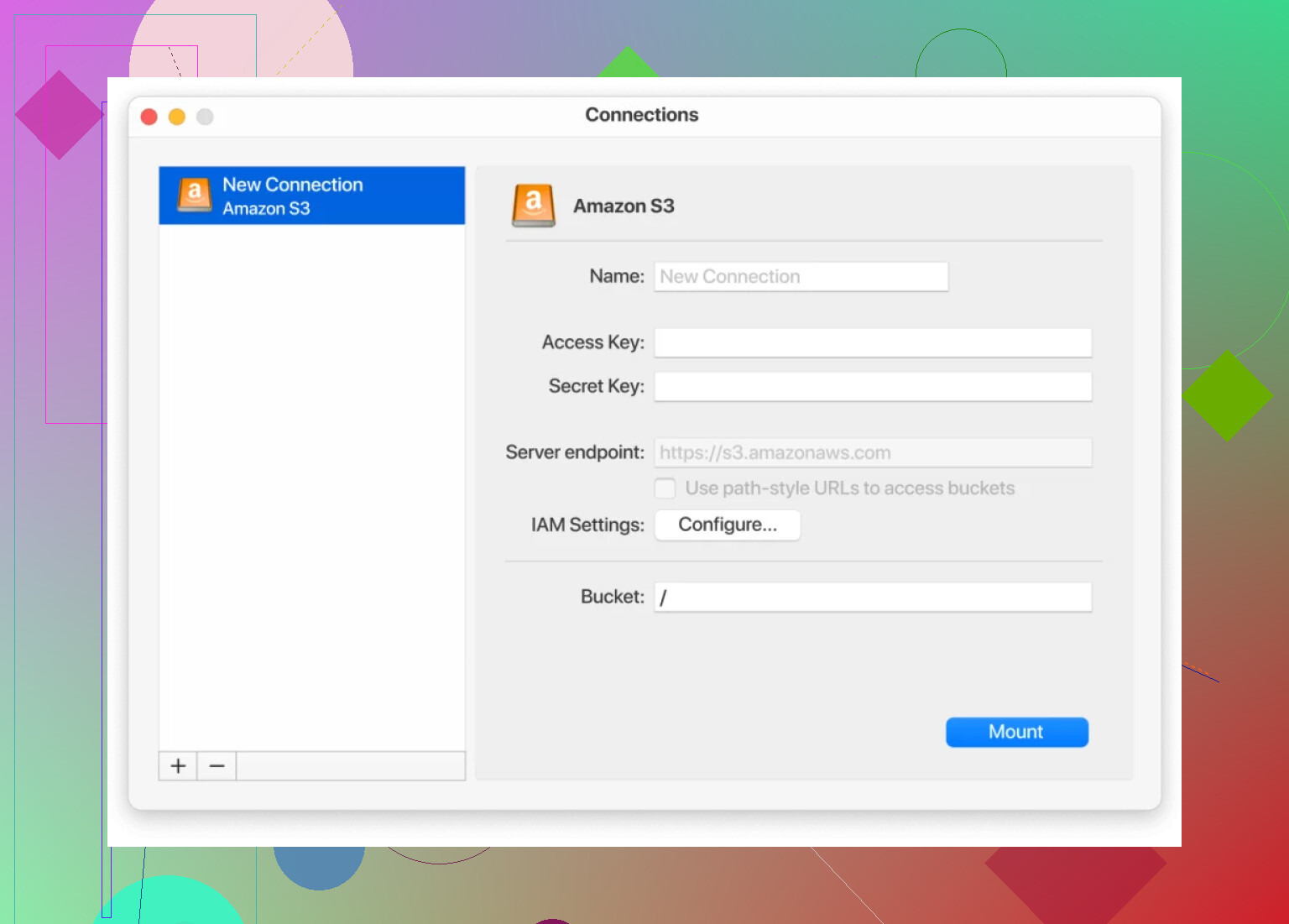Image resolution: width=1289 pixels, height=924 pixels.
Task: Click the Connections window title
Action: click(642, 114)
